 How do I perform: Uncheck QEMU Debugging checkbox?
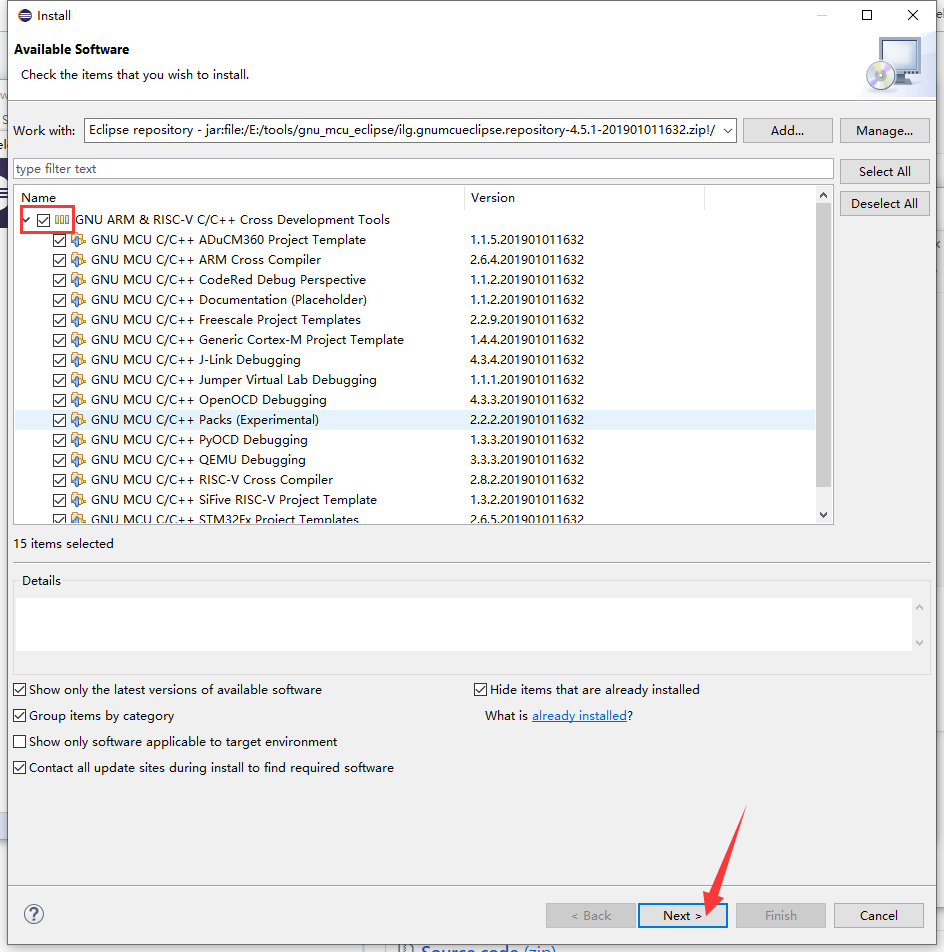coord(59,461)
